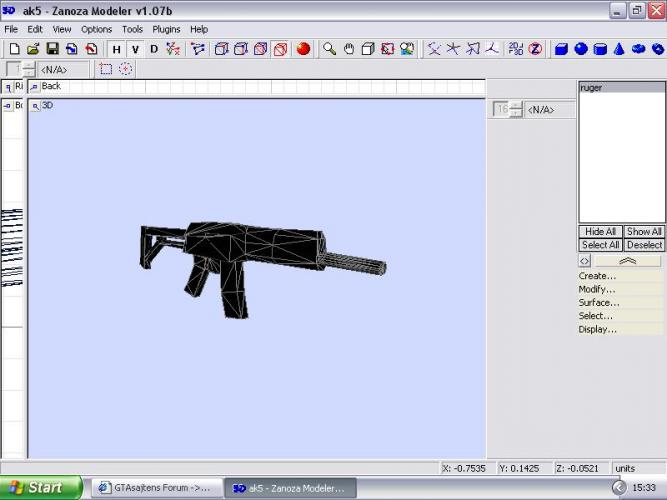The width and height of the screenshot is (667, 500).
Task: Create a cone primitive from toolbar
Action: coord(619,49)
